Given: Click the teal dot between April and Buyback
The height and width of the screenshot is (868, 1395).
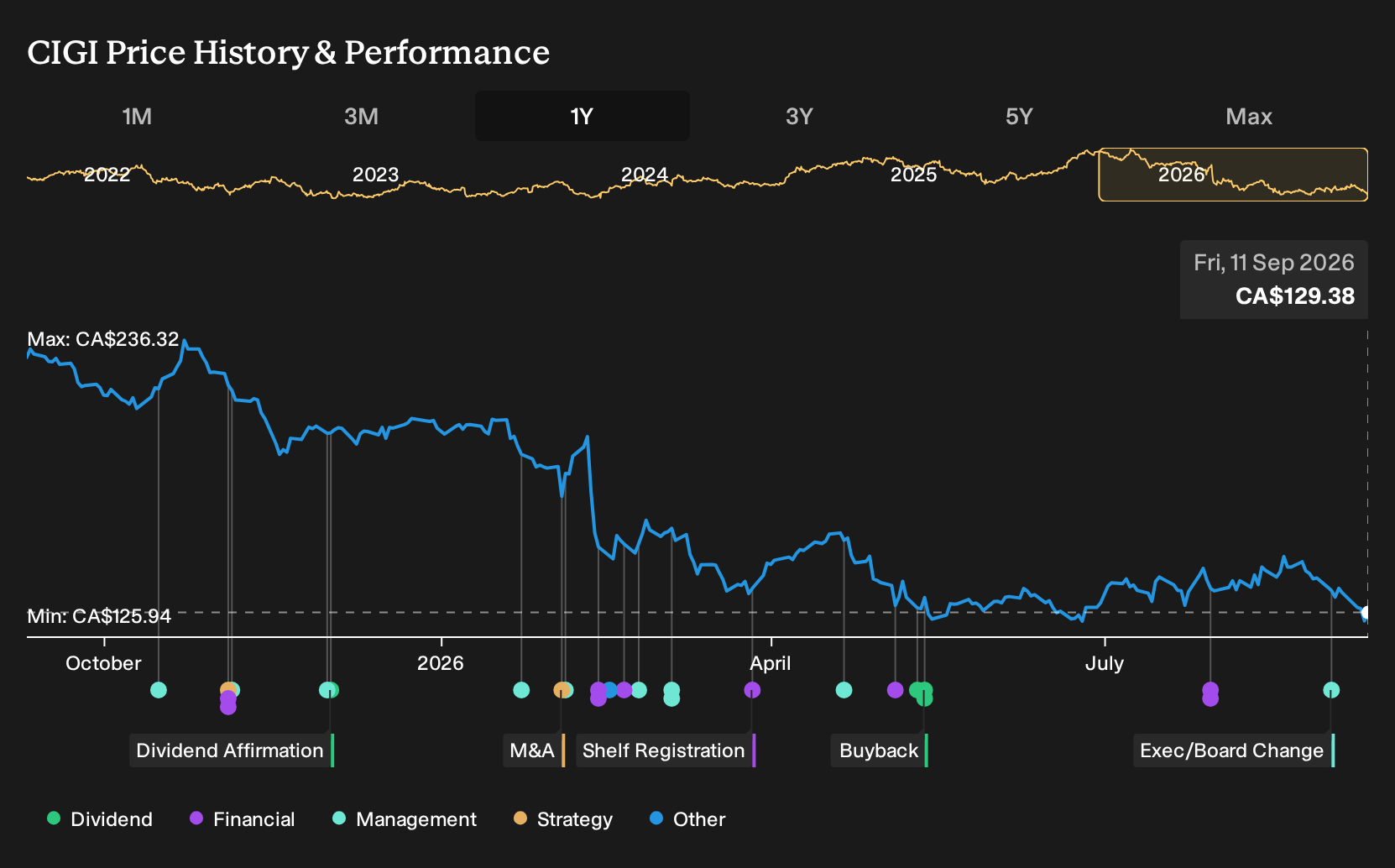Looking at the screenshot, I should [844, 690].
